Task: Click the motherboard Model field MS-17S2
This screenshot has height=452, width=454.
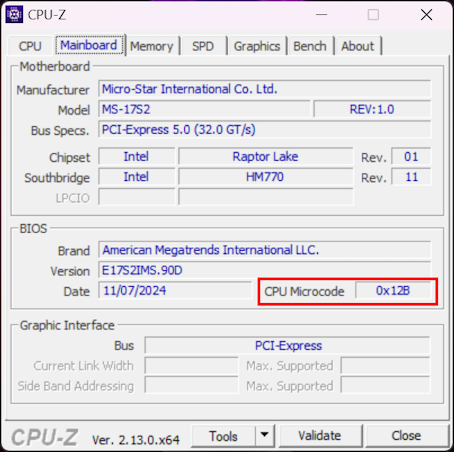Action: point(204,109)
